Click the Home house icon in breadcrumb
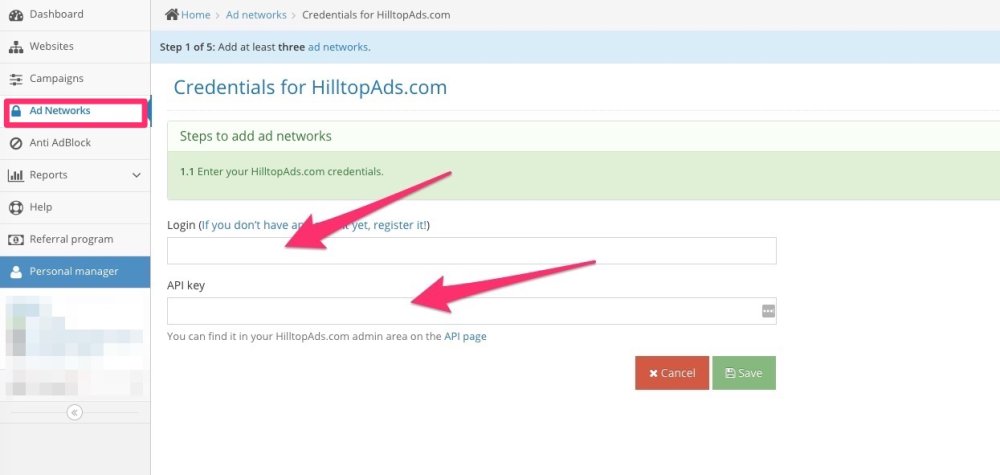 coord(172,14)
